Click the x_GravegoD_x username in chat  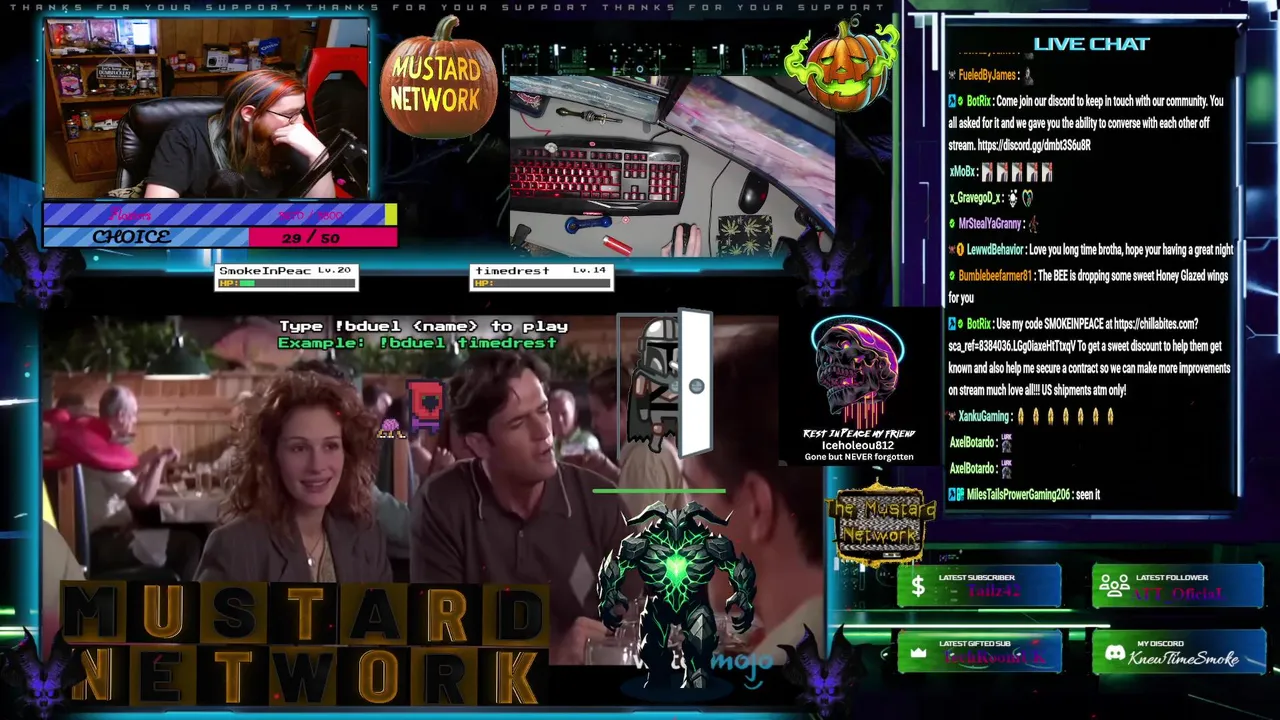pos(975,198)
